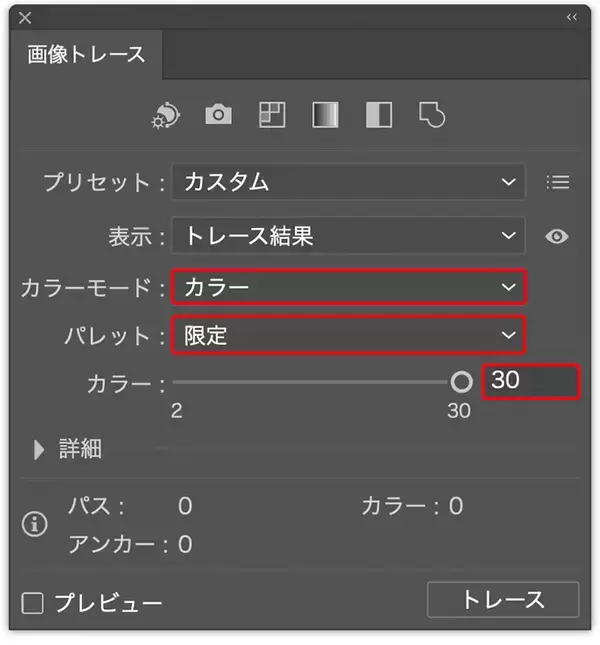
Task: Collapse panel using double-arrow icon
Action: point(572,17)
